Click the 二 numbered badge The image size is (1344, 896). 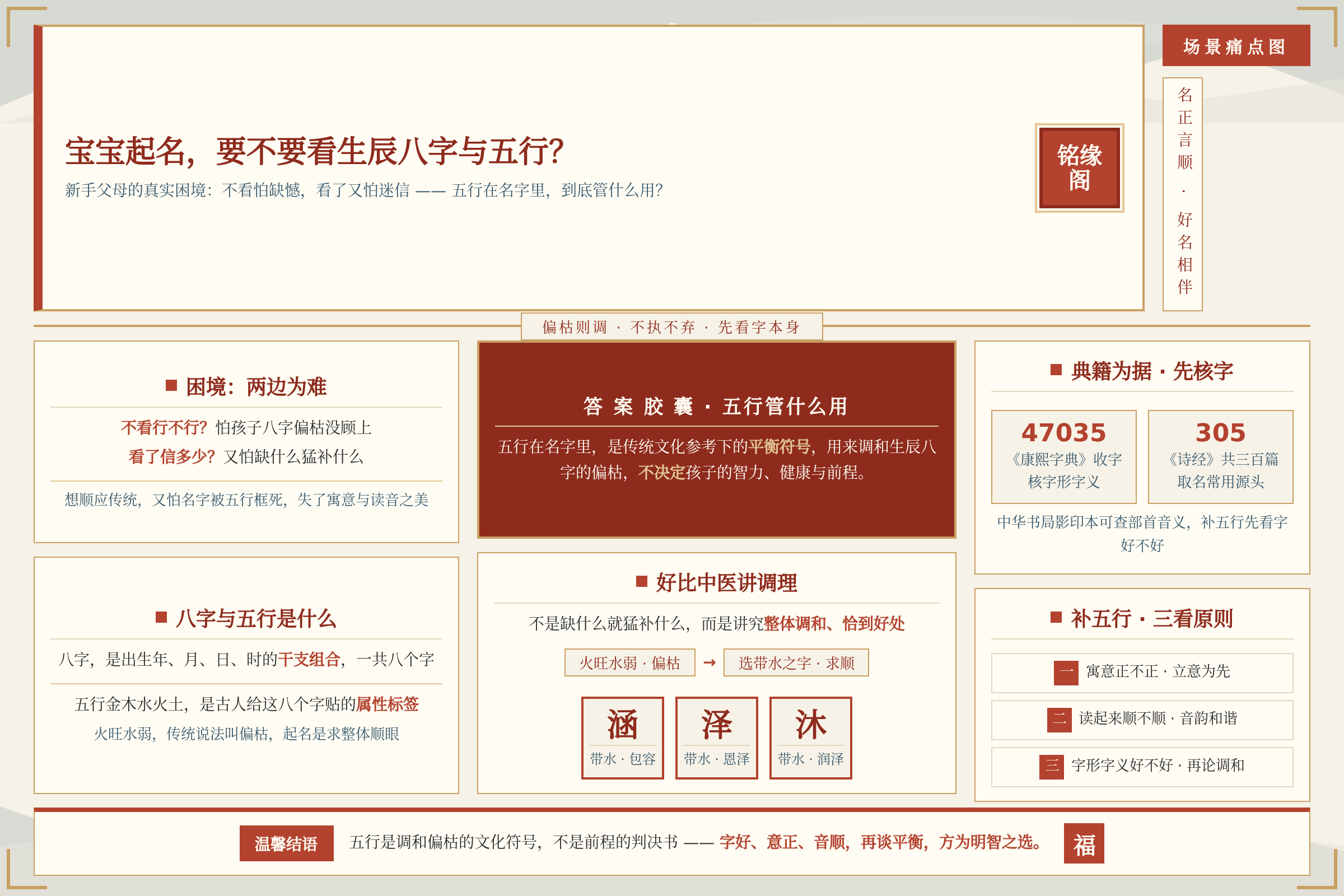(1059, 720)
